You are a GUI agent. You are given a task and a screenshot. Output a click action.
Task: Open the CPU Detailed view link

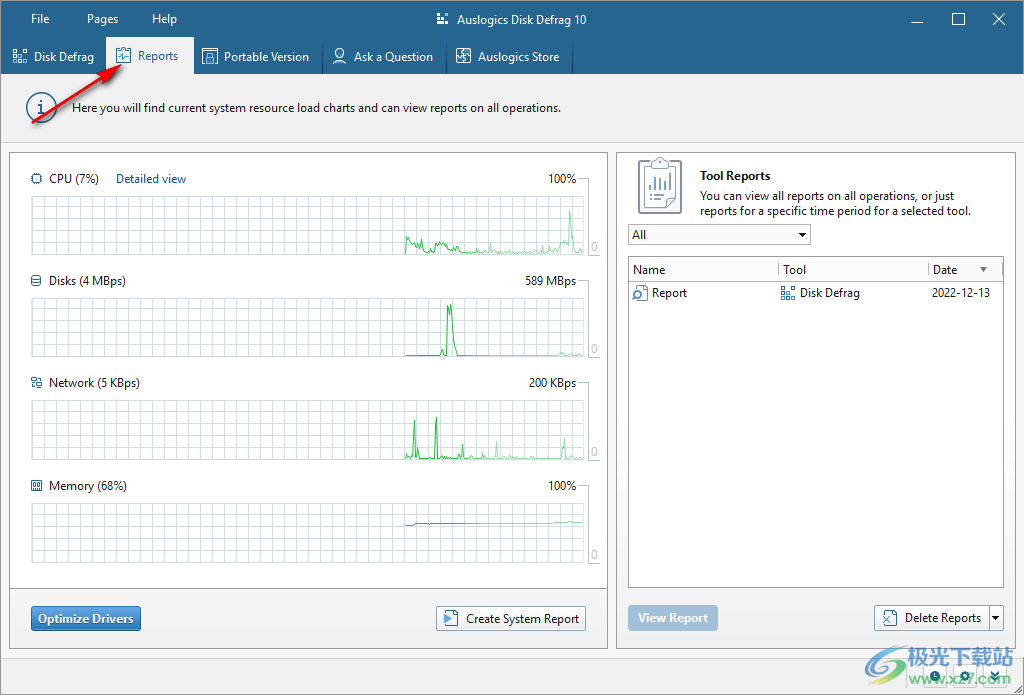(x=151, y=178)
